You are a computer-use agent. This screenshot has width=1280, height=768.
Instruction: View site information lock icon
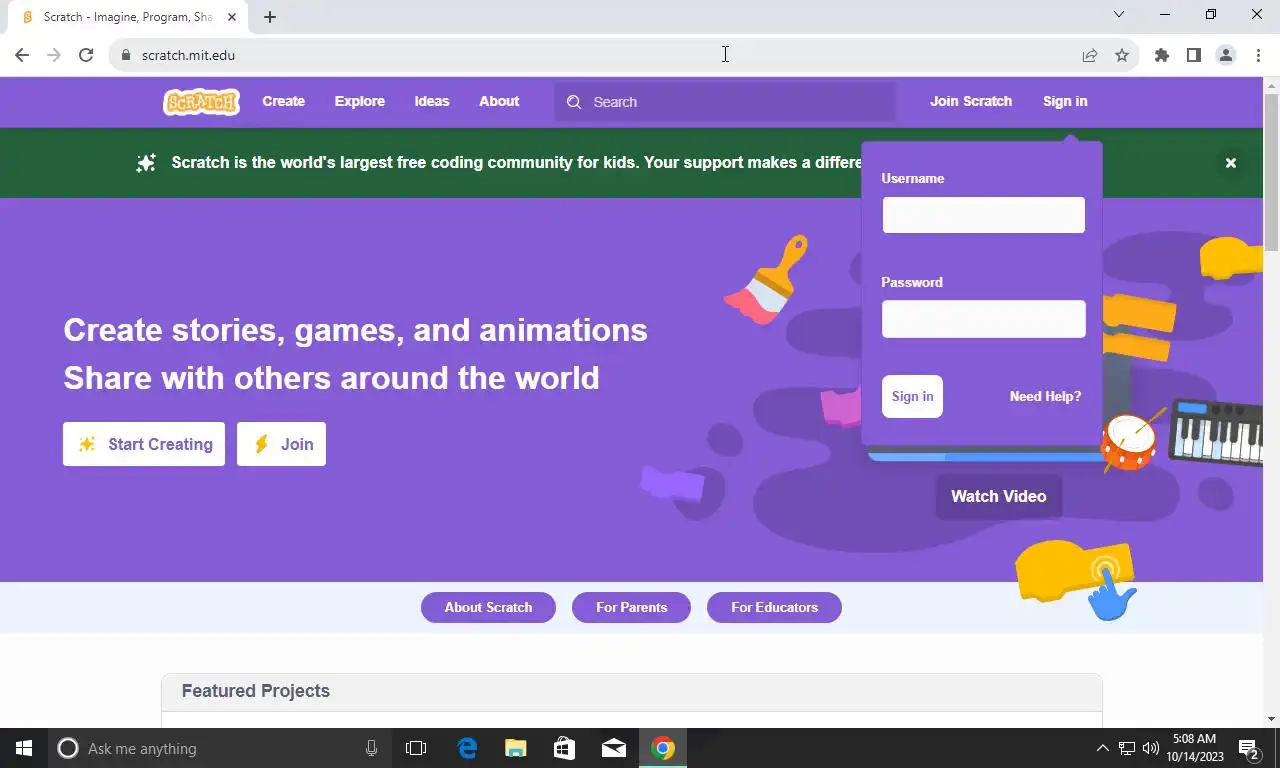pos(126,55)
